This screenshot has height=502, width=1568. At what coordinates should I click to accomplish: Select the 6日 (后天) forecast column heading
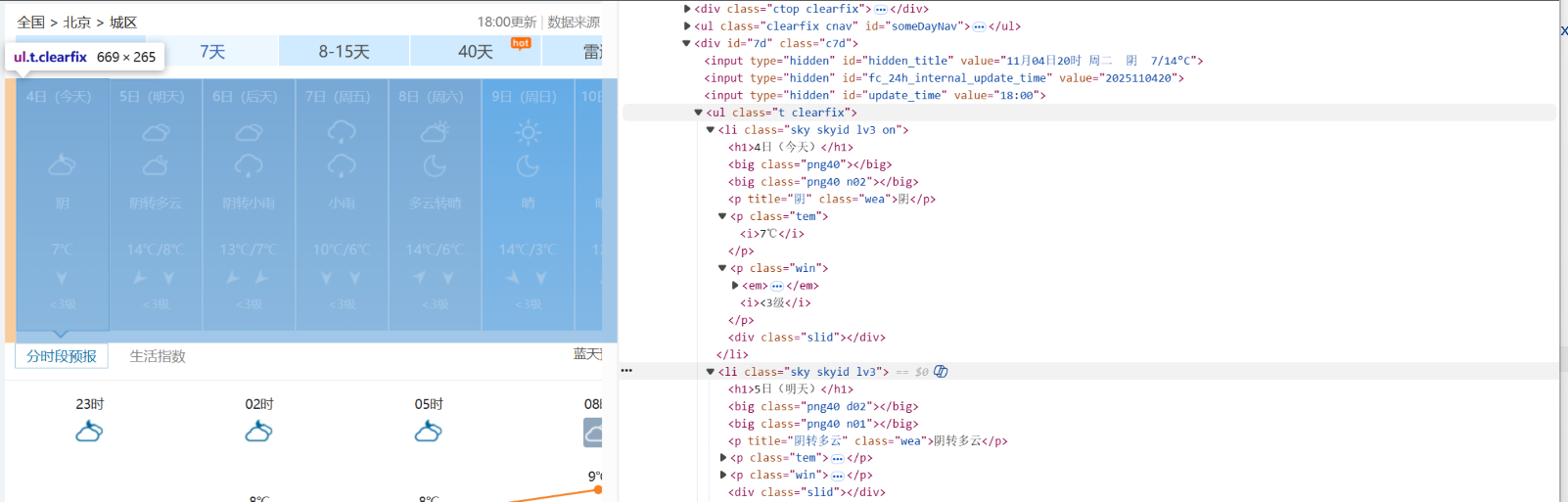245,97
